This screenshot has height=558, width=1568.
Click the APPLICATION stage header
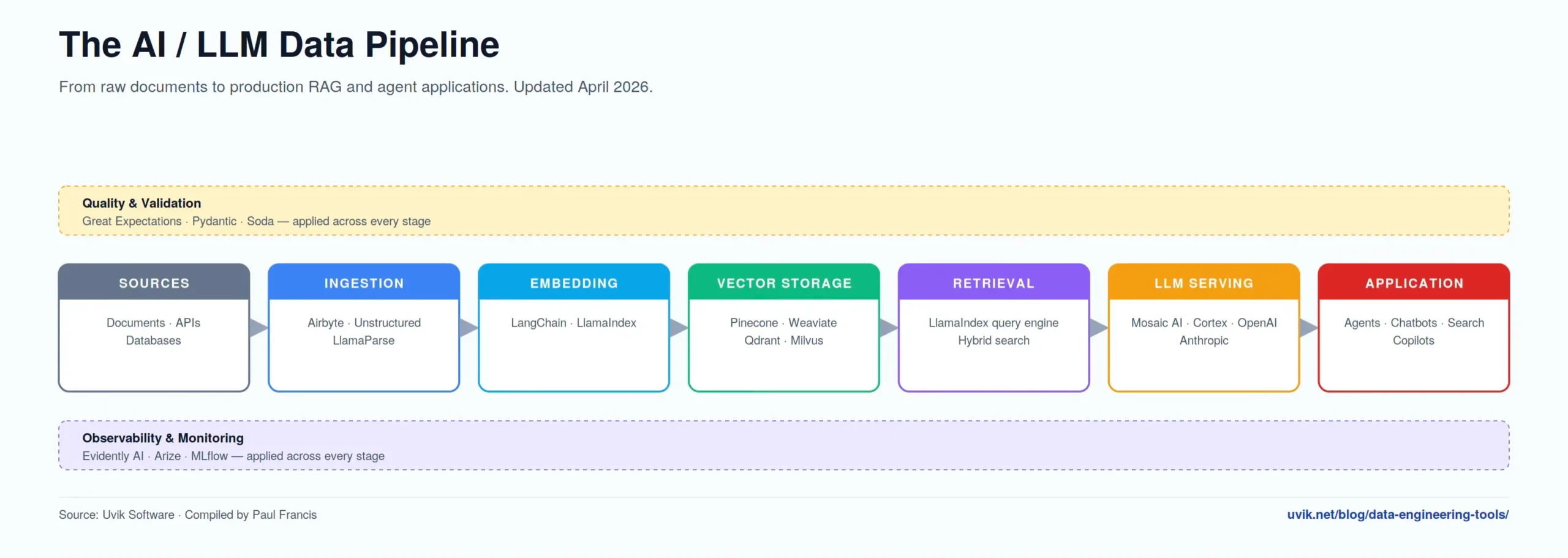click(x=1414, y=282)
